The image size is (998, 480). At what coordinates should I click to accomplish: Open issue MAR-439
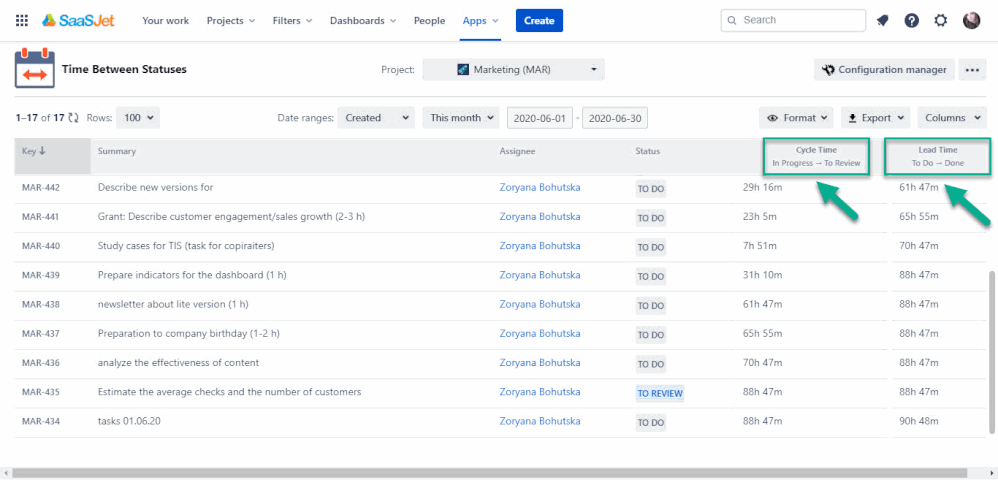41,275
